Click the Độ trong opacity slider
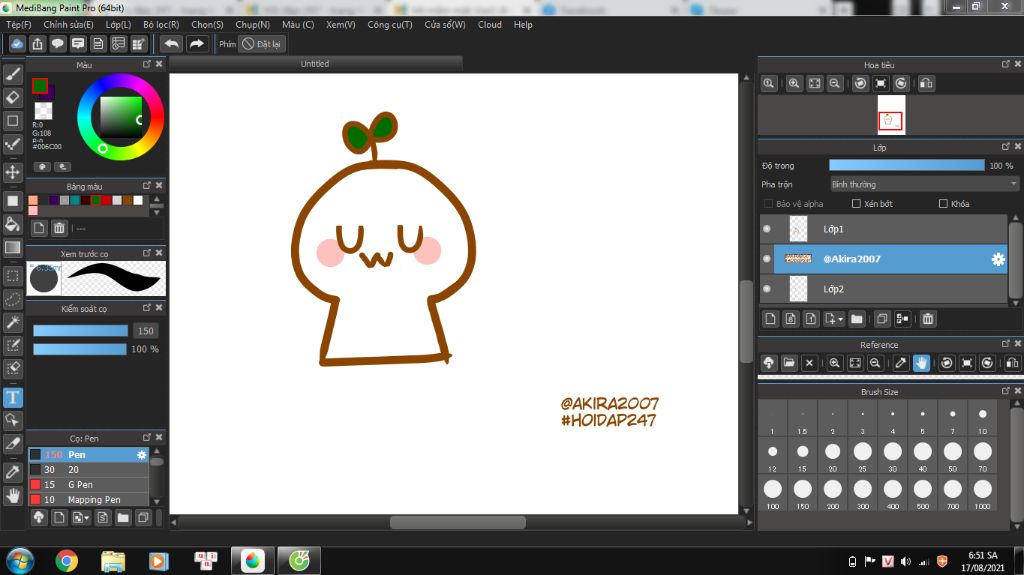This screenshot has width=1024, height=575. [906, 165]
